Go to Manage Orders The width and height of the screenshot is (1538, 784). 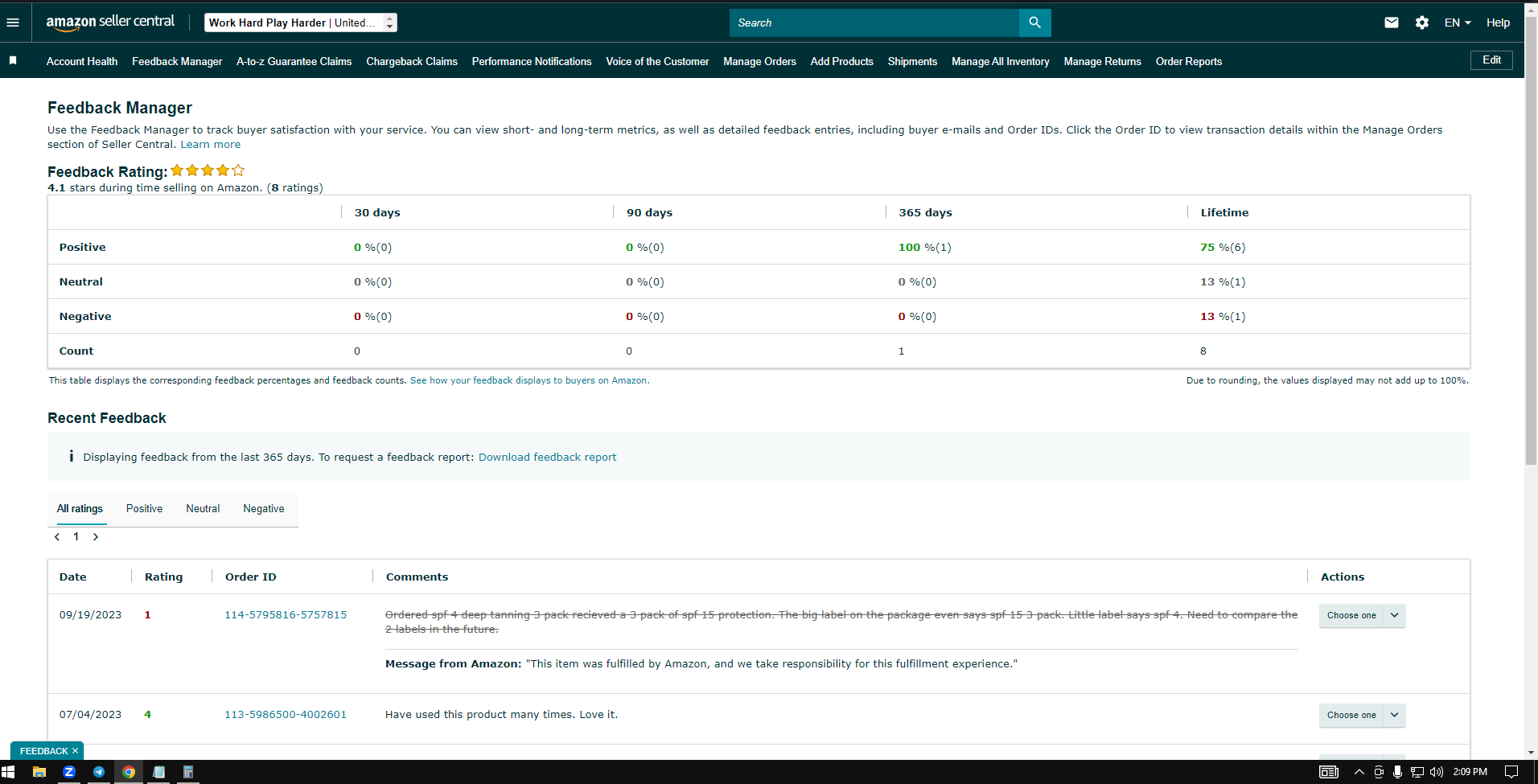pyautogui.click(x=759, y=61)
